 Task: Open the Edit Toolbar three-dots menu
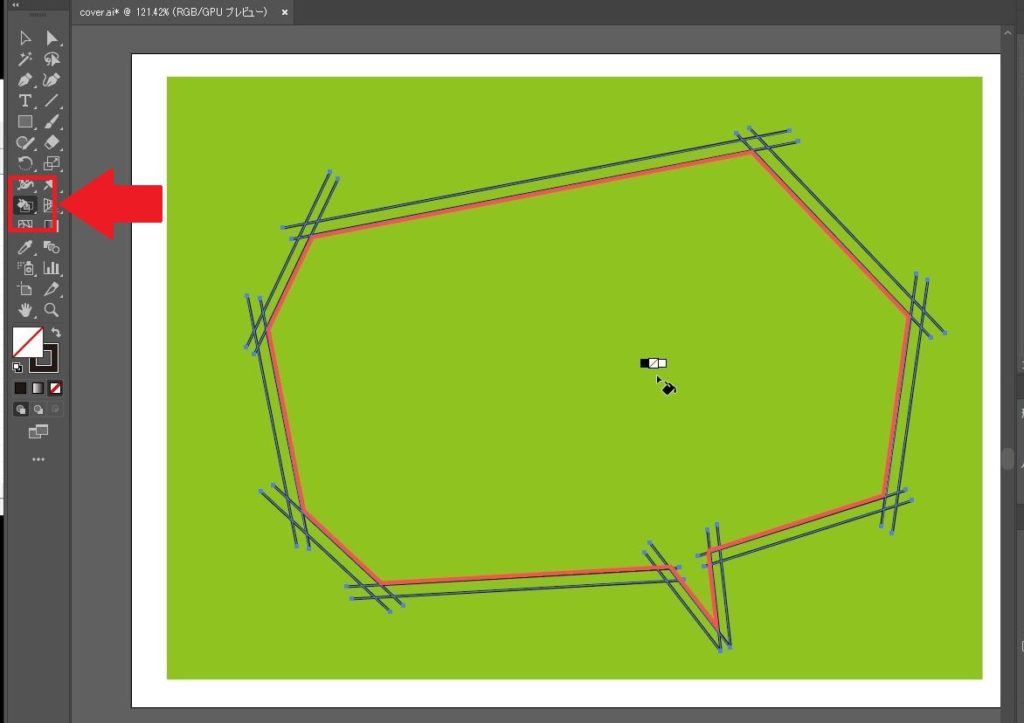38,459
